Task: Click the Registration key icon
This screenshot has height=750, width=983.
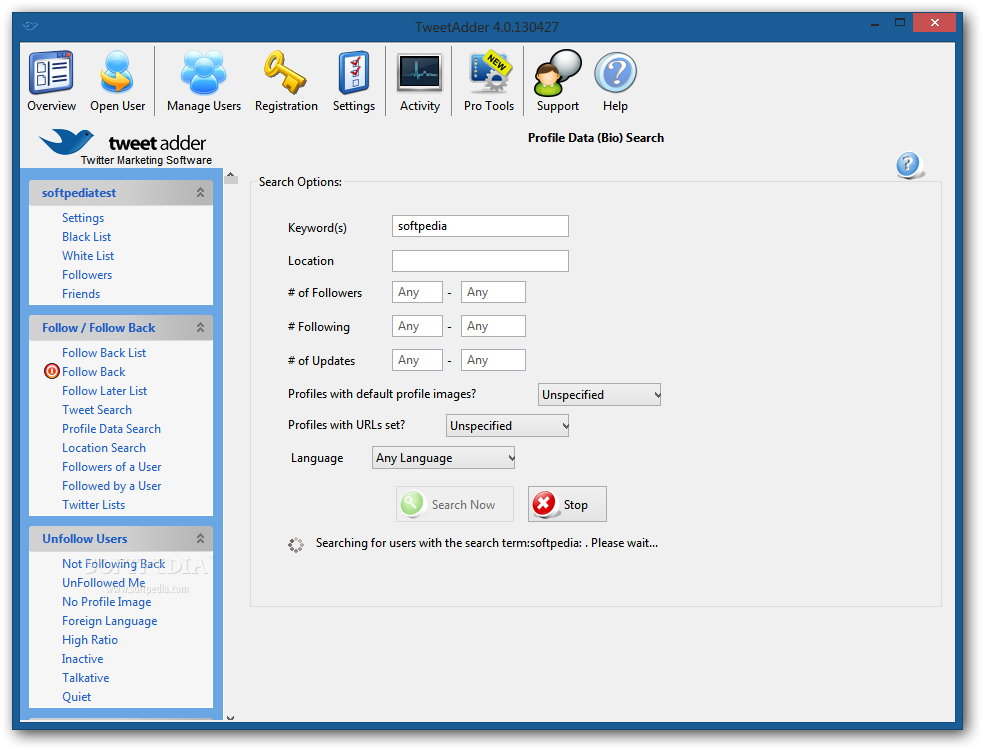Action: (286, 81)
